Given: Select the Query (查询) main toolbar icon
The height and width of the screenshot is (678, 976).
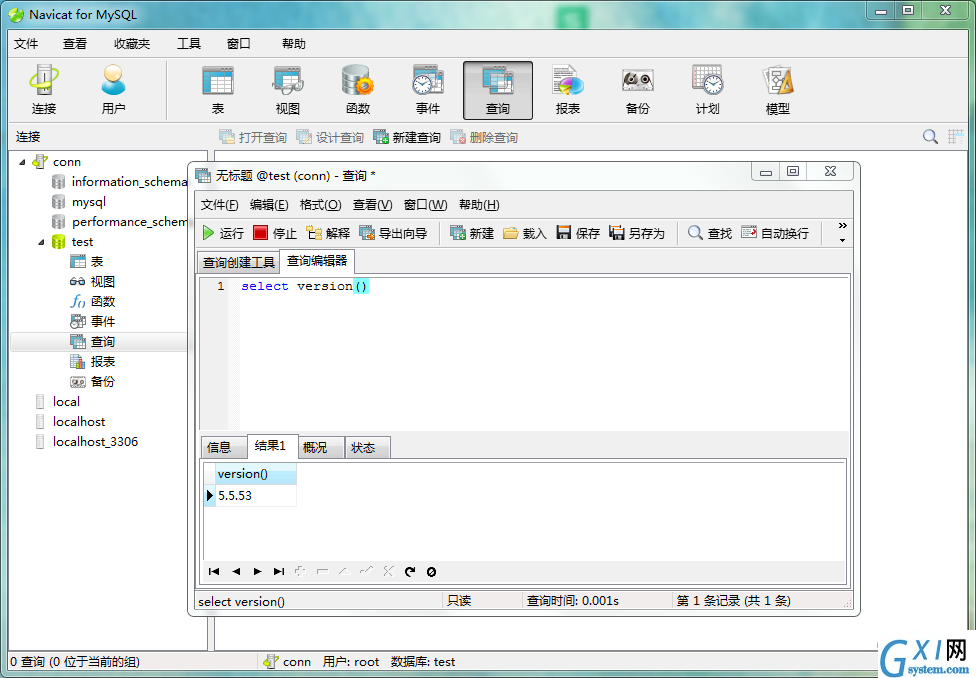Looking at the screenshot, I should [x=498, y=90].
